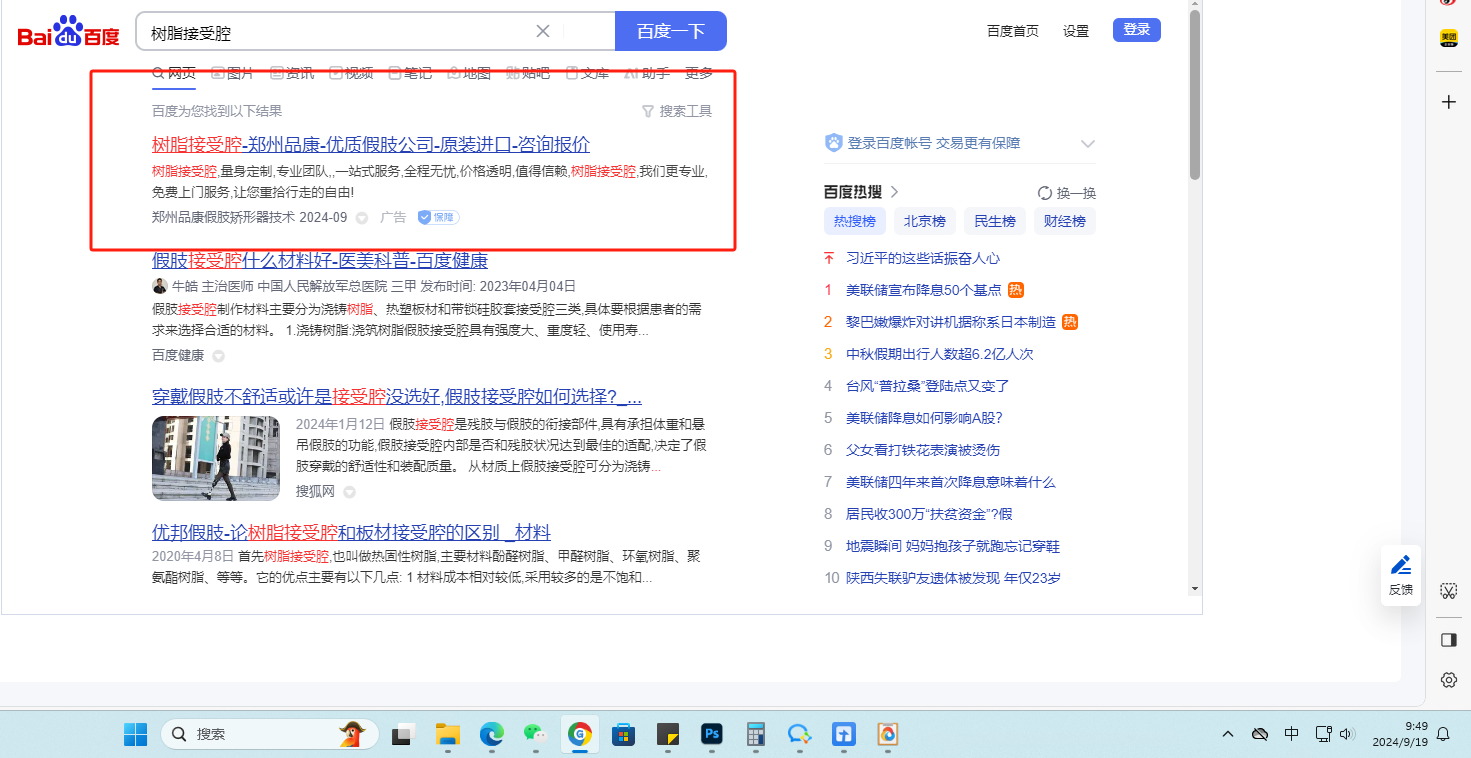Screen dimensions: 1471x758
Task: Expand the login prompt chevron
Action: point(1088,144)
